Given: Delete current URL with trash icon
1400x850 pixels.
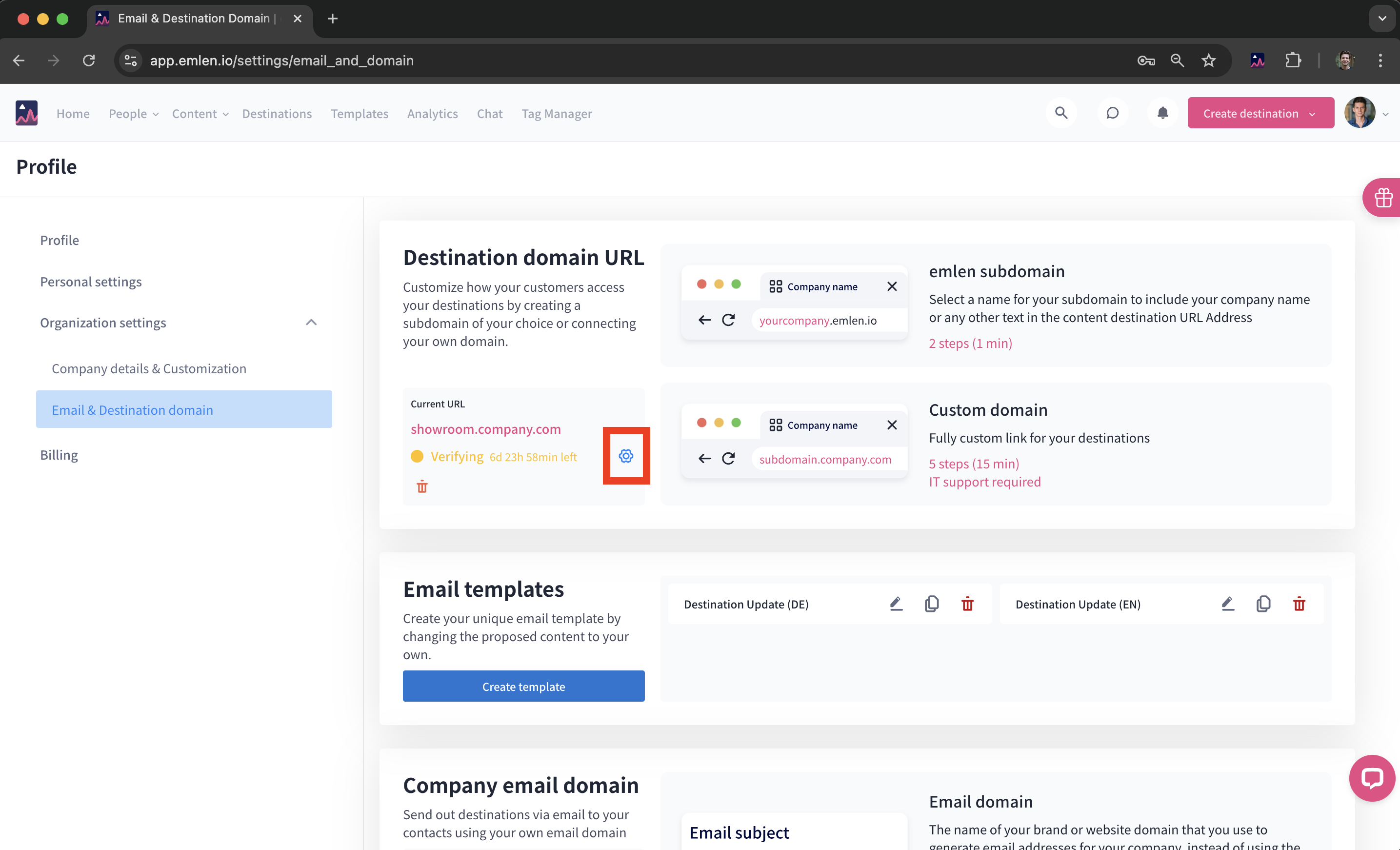Looking at the screenshot, I should (x=421, y=486).
